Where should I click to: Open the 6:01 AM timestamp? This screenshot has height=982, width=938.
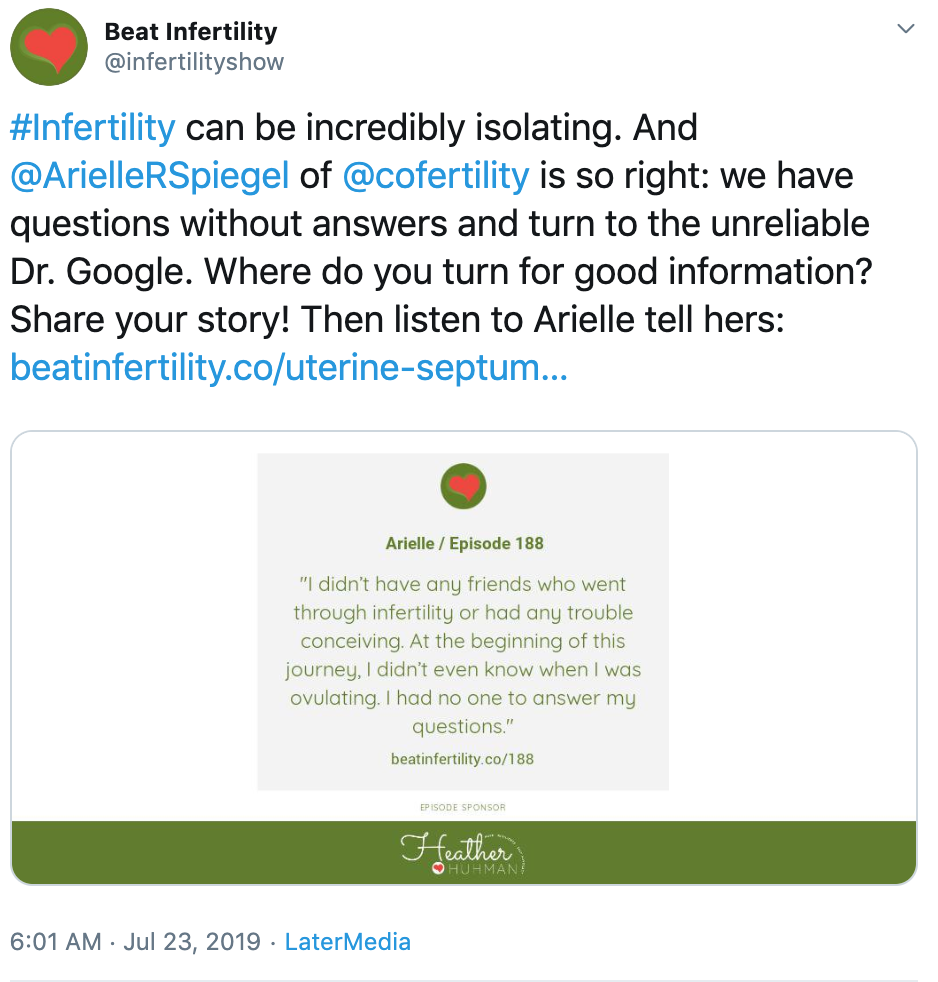56,941
